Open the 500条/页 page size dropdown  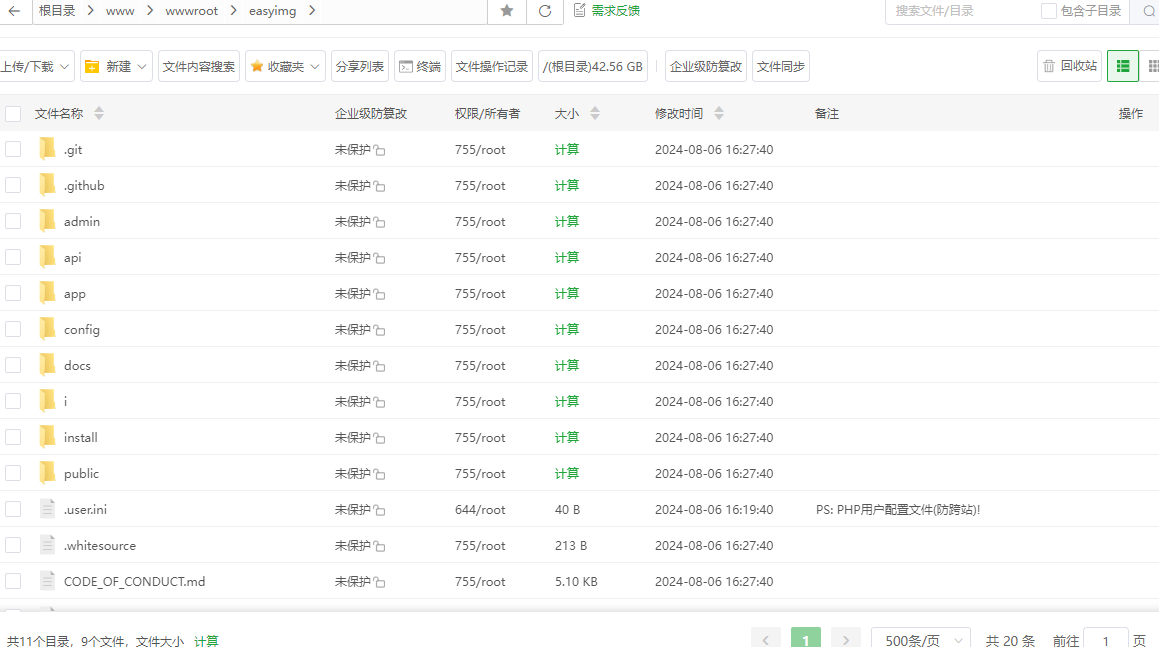pos(920,640)
